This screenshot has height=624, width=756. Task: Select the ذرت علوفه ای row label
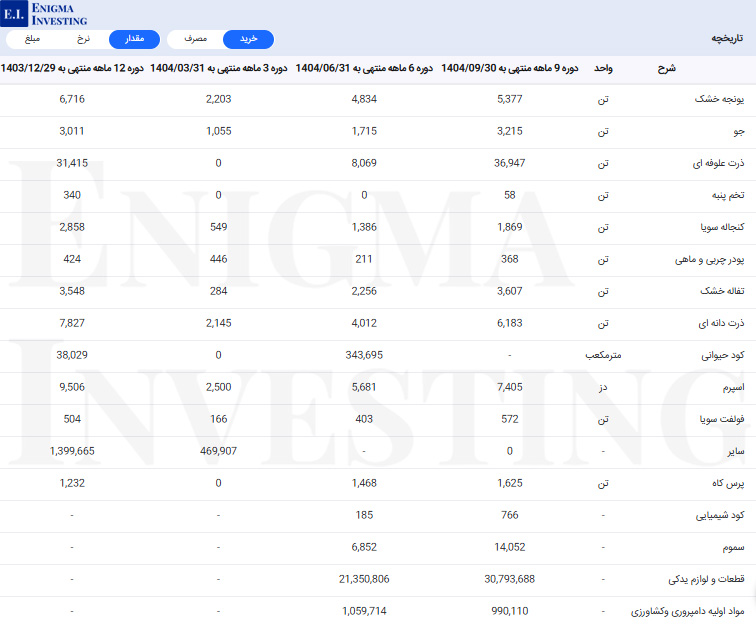716,164
